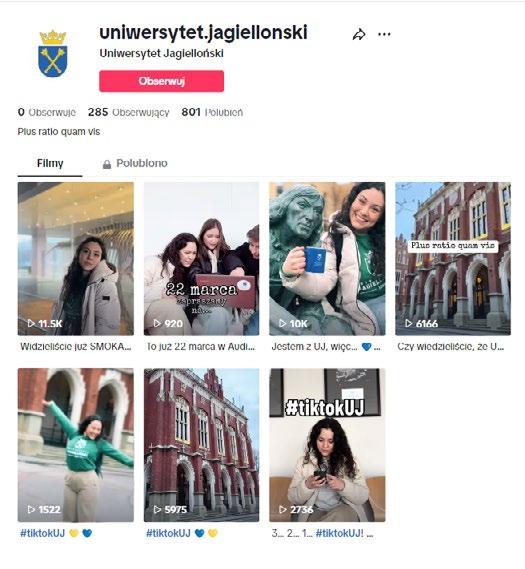Click the #tiktokUJ hashtag under the 5975 video
The width and height of the screenshot is (525, 569).
tap(168, 533)
